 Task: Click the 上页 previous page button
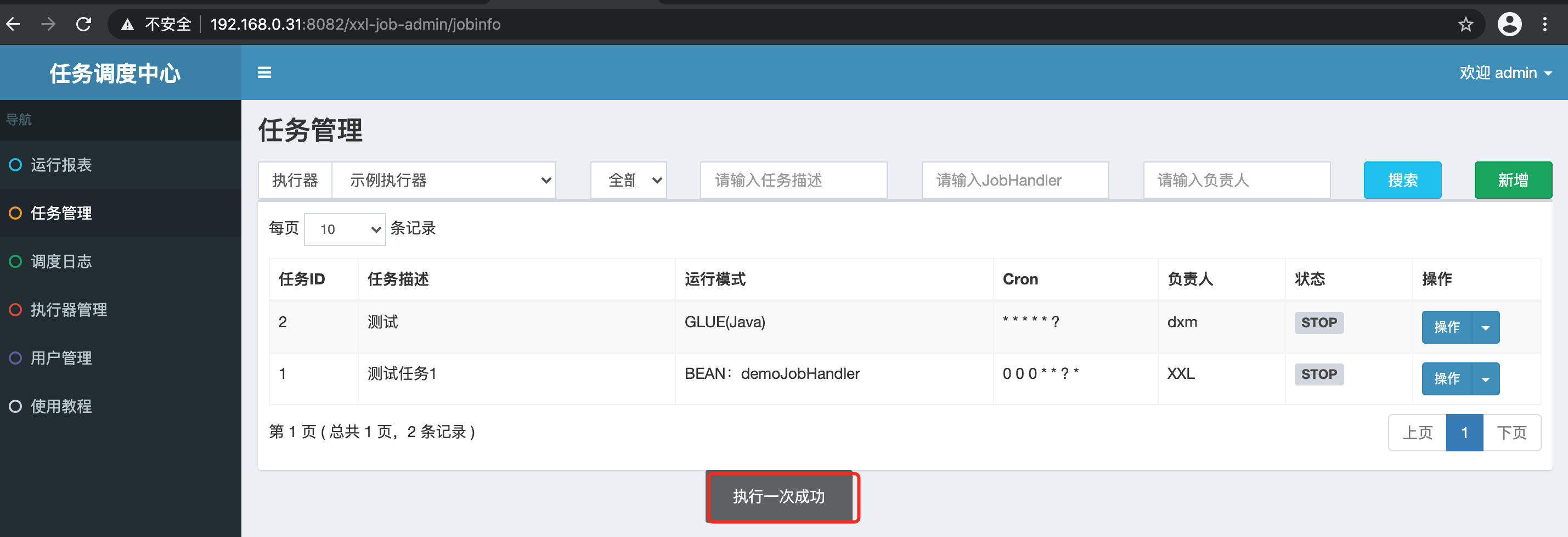tap(1418, 433)
